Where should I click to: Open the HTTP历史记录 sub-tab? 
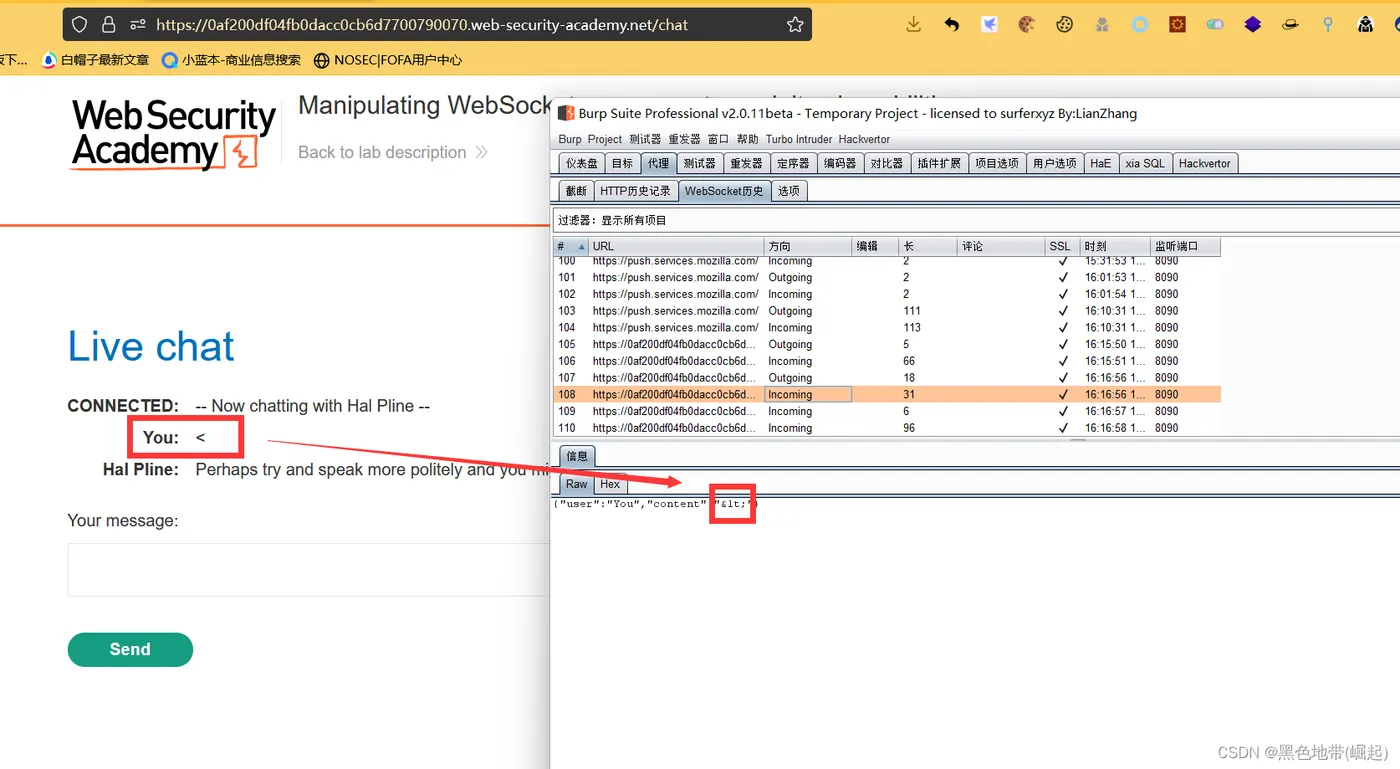tap(635, 191)
